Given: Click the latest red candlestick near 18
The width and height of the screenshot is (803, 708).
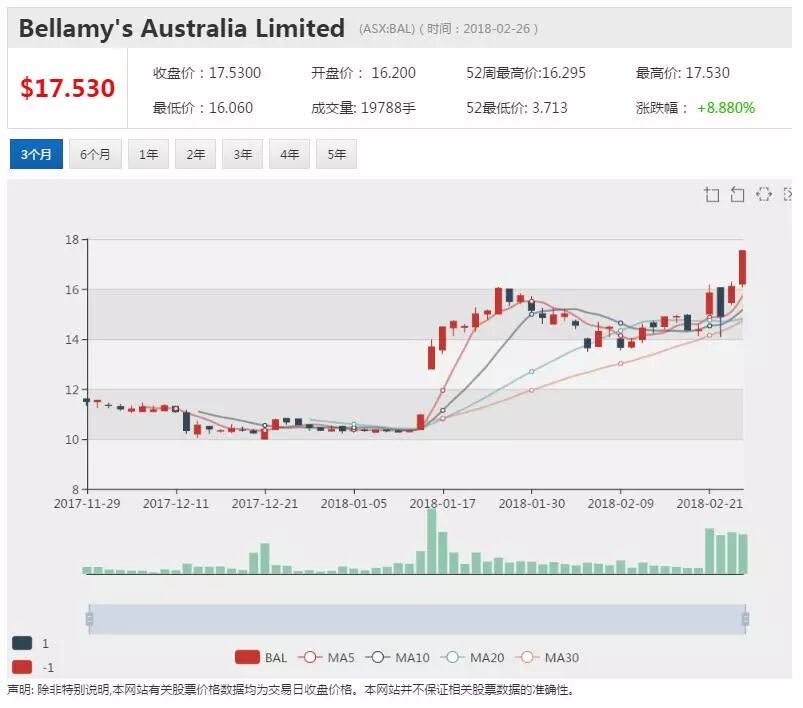Looking at the screenshot, I should point(743,267).
